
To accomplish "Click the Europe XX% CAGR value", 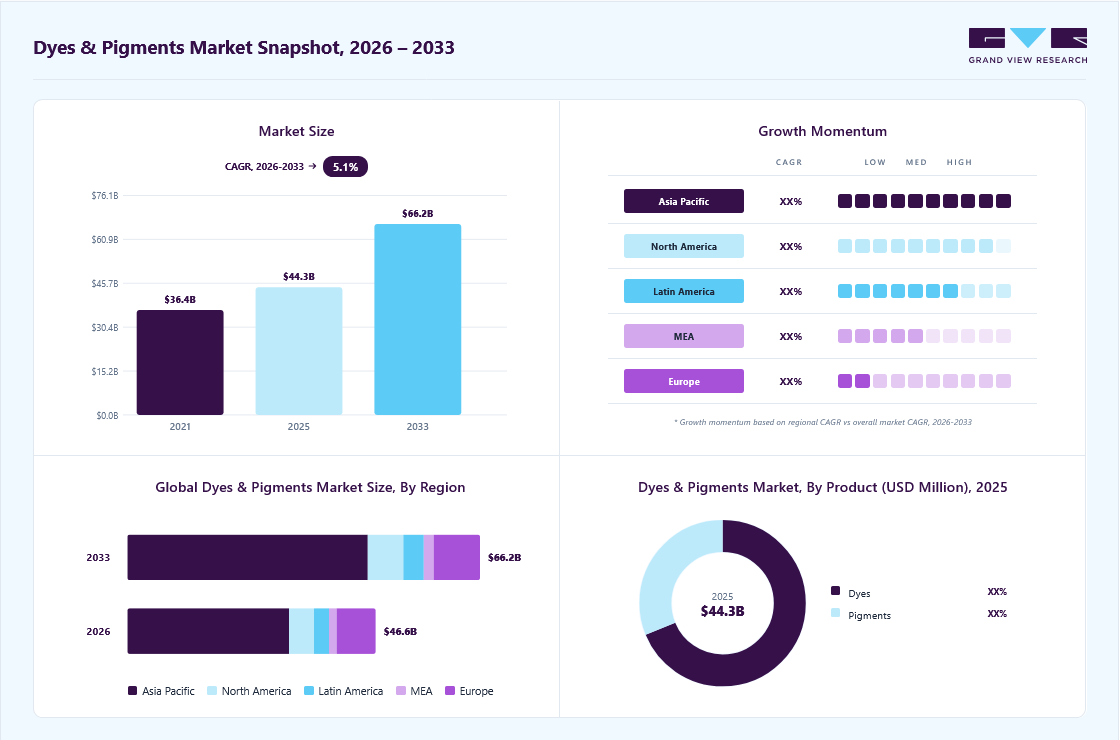I will [791, 381].
